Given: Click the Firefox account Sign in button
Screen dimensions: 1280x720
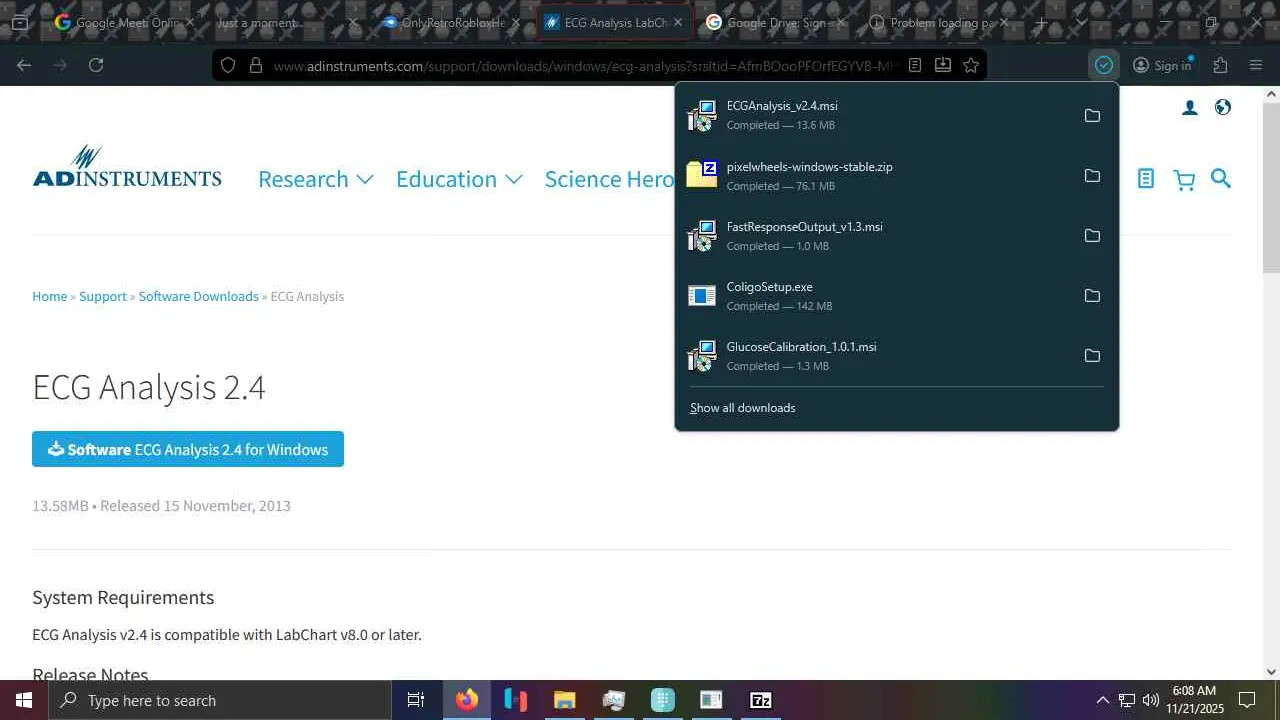Looking at the screenshot, I should pyautogui.click(x=1162, y=65).
